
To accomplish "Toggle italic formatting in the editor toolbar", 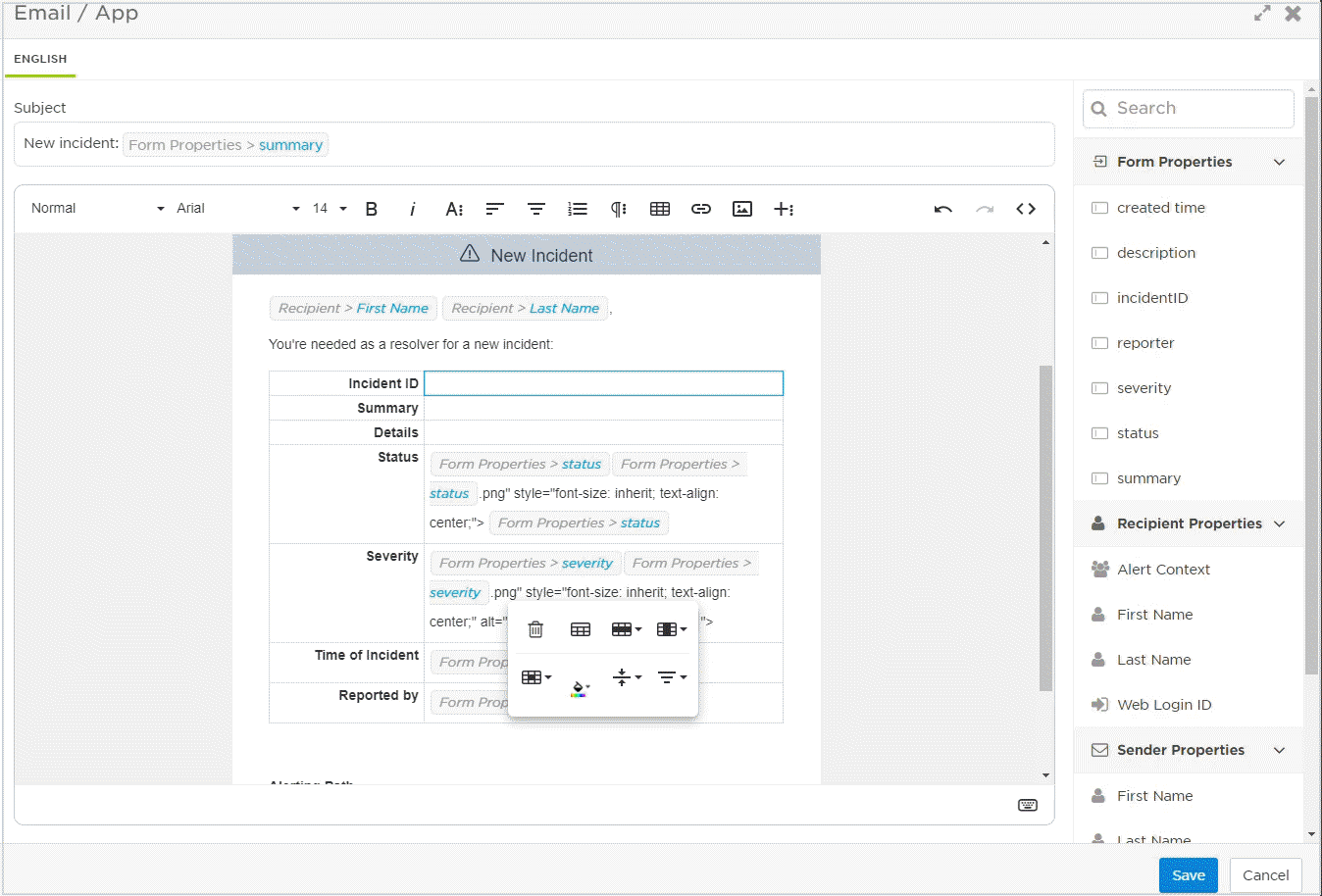I will (413, 209).
